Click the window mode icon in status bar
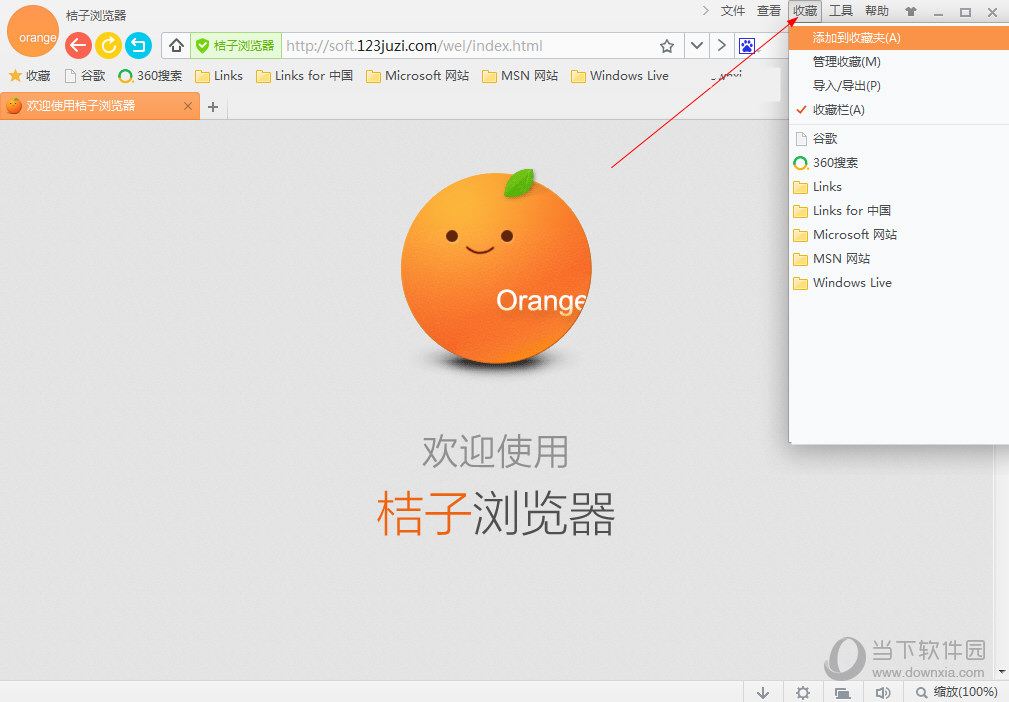This screenshot has height=702, width=1009. coord(843,692)
